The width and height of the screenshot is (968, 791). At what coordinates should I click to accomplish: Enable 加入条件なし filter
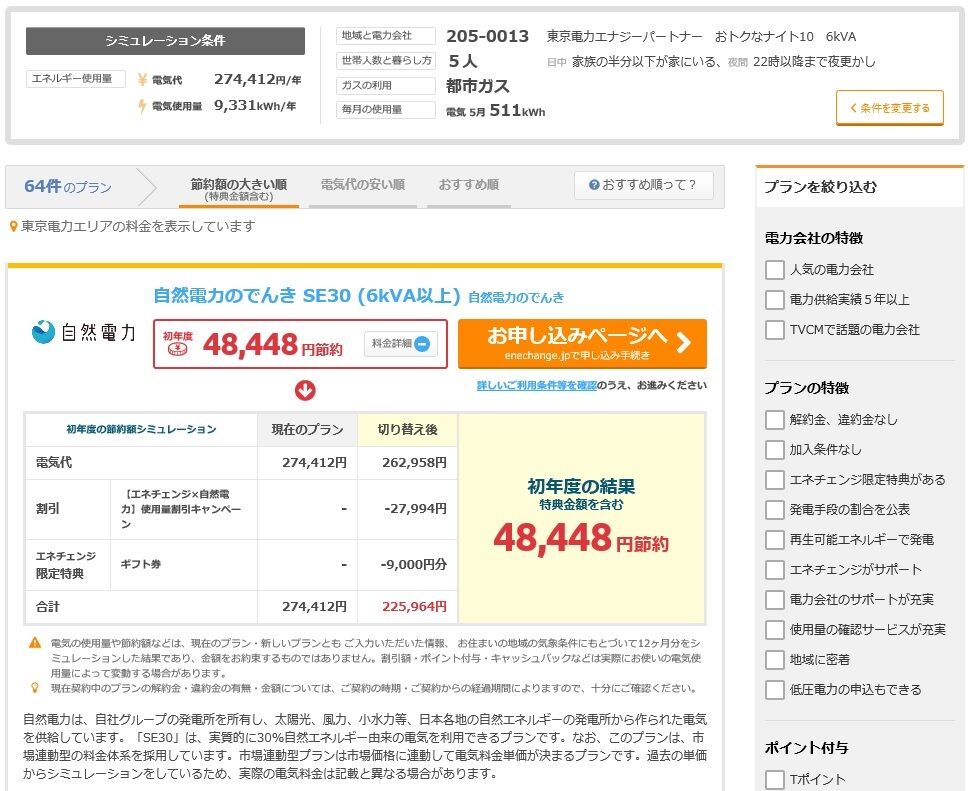point(775,450)
